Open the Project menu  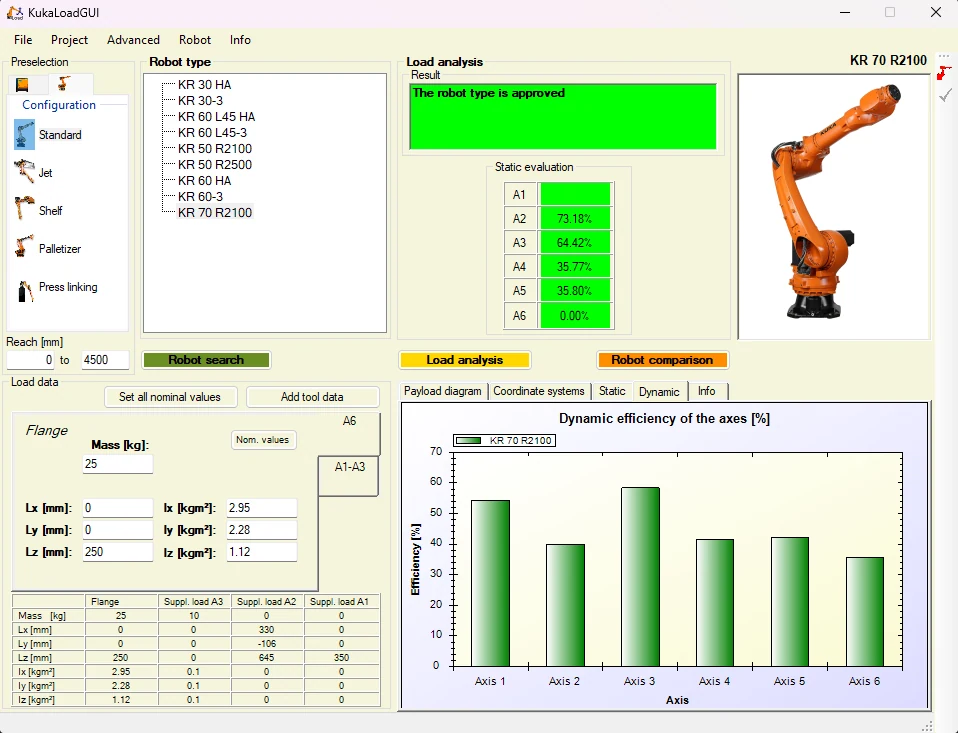point(69,40)
